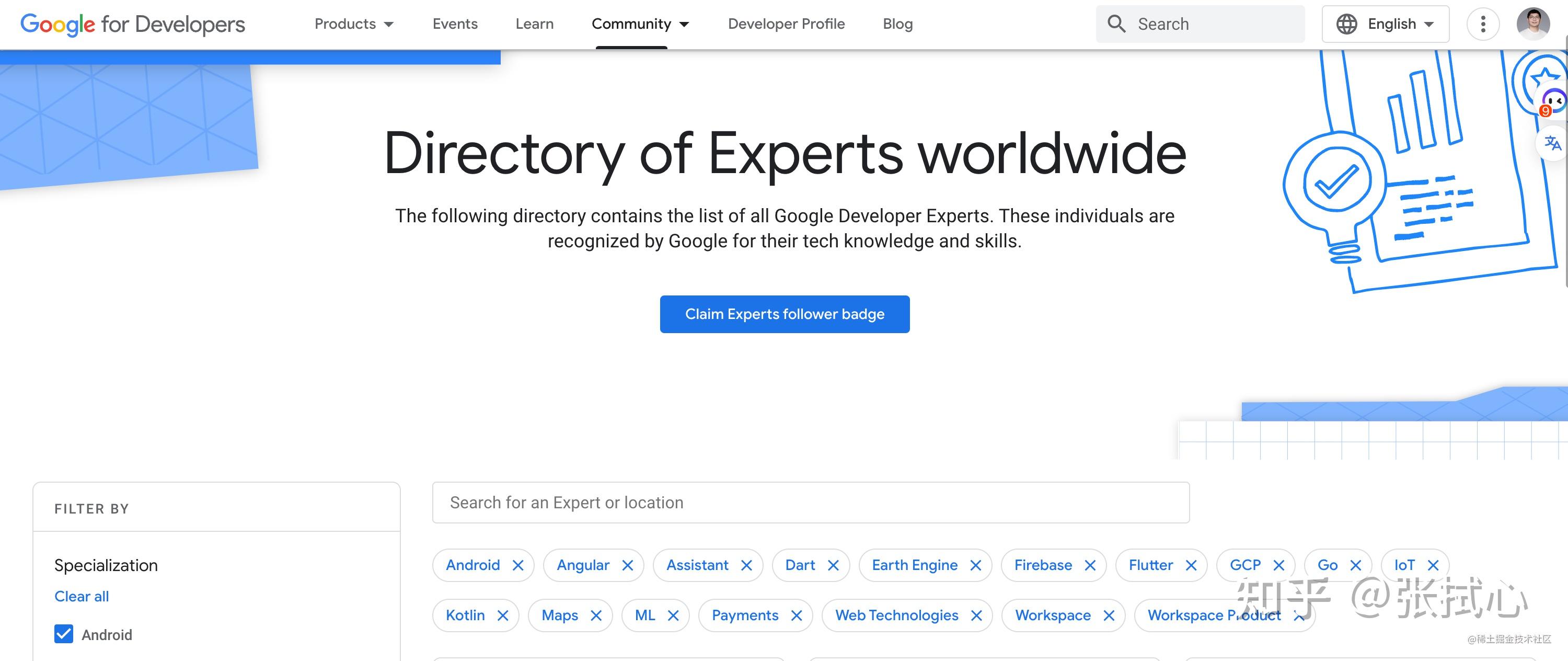Click the Google for Developers logo
This screenshot has height=661, width=1568.
(132, 25)
